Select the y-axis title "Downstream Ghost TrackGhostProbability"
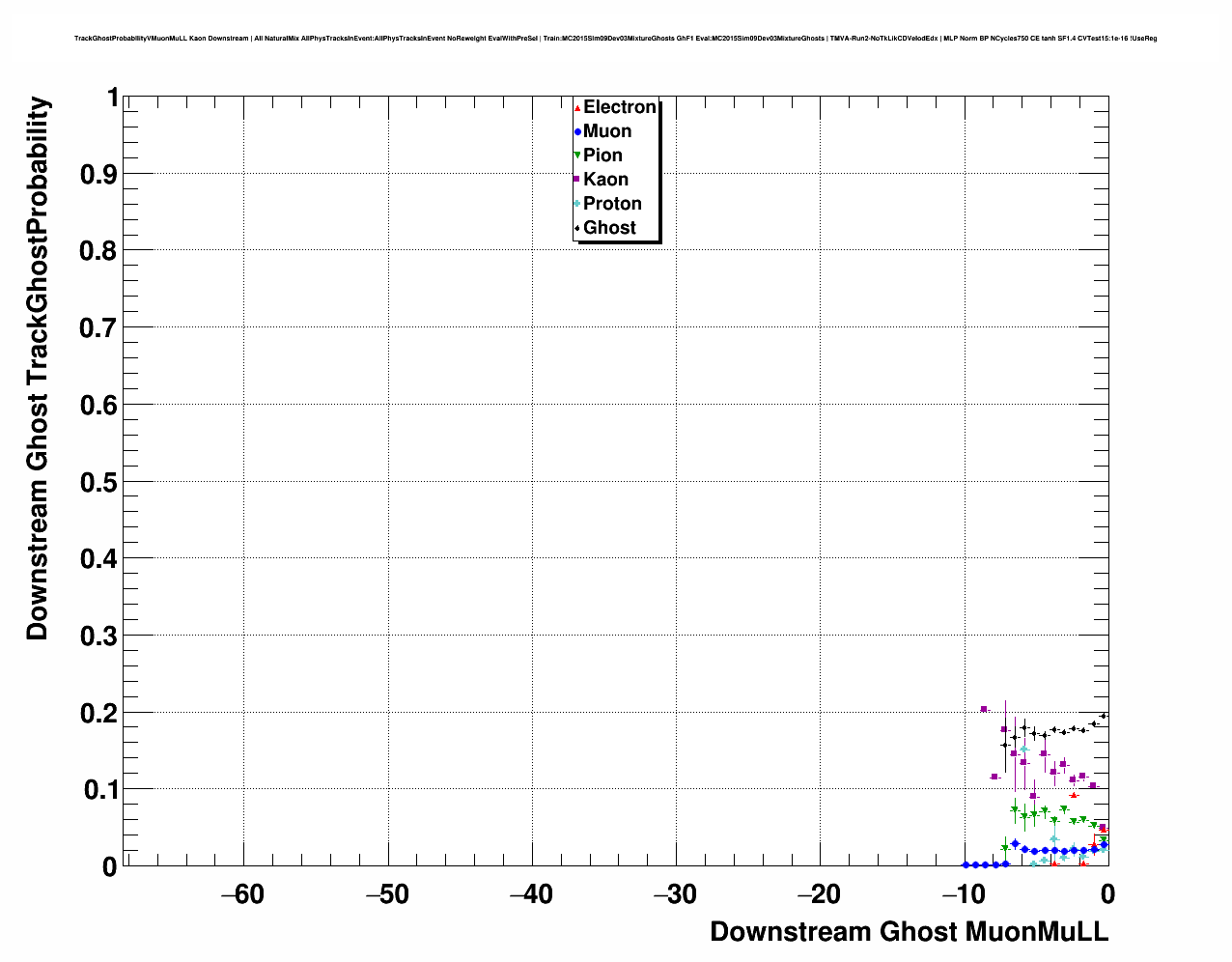The width and height of the screenshot is (1232, 962). (x=38, y=368)
